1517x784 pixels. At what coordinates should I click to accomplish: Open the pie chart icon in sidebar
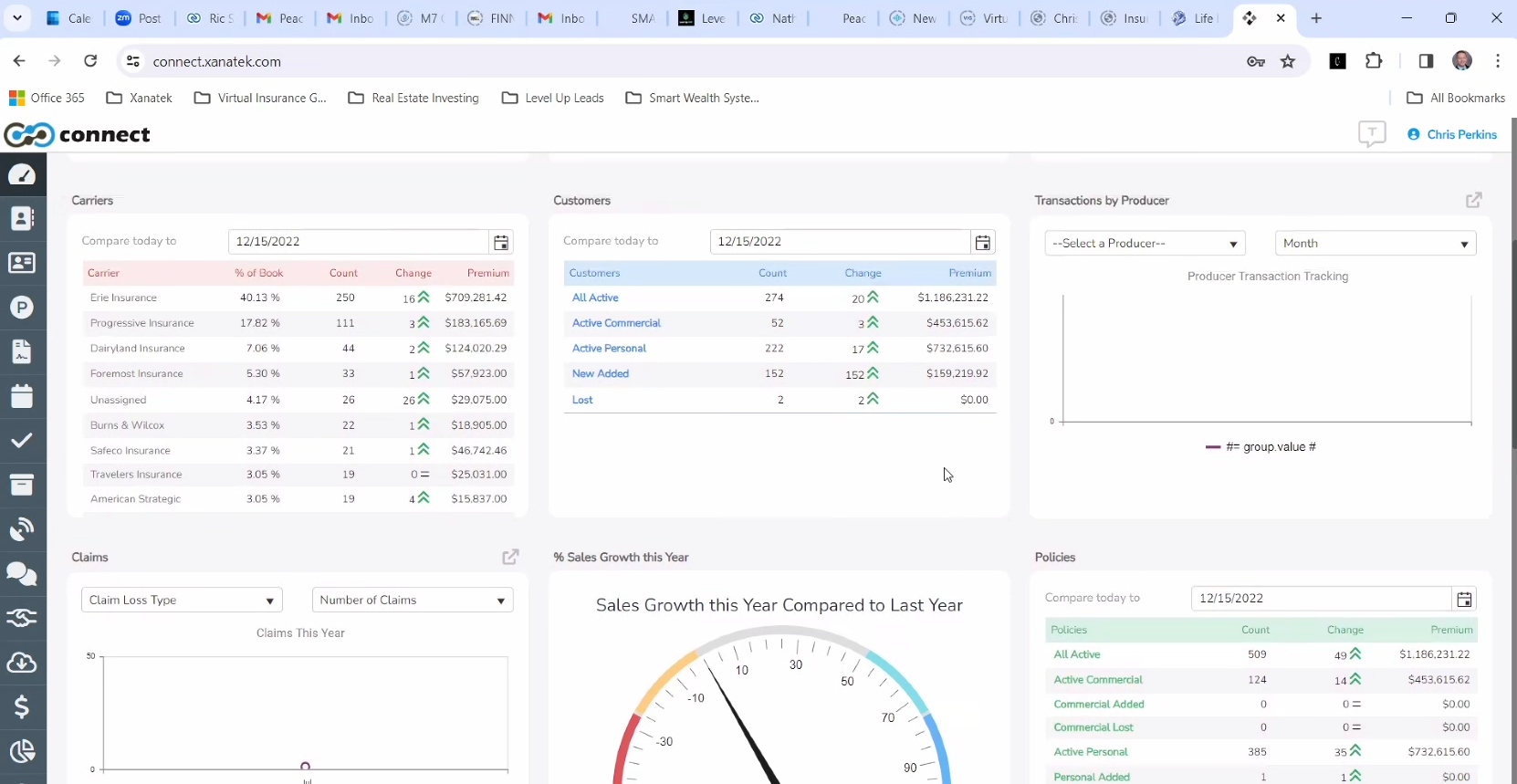click(x=22, y=751)
